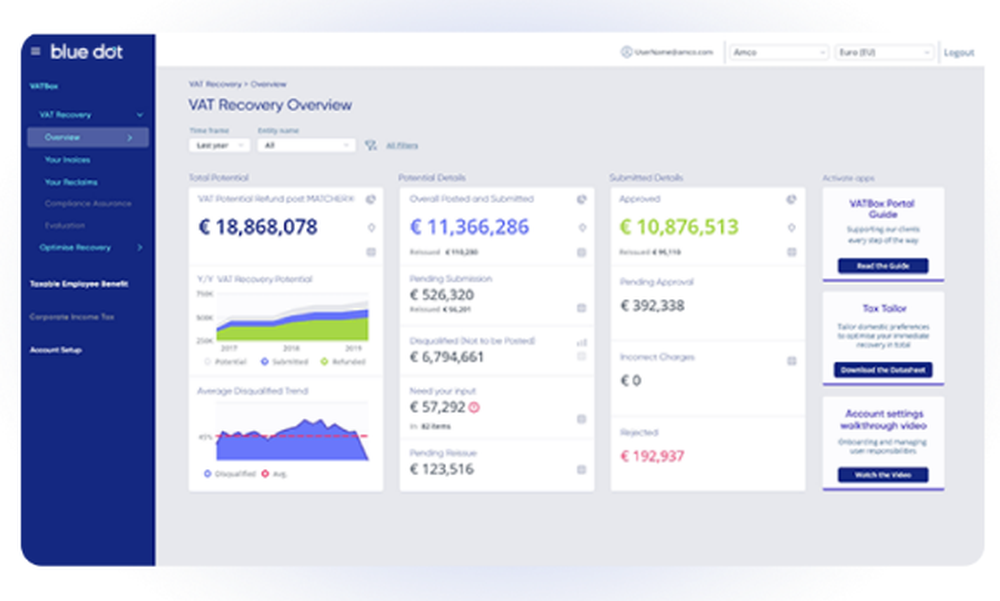Click the Tax Tailor card title
The width and height of the screenshot is (1000, 601).
point(884,309)
